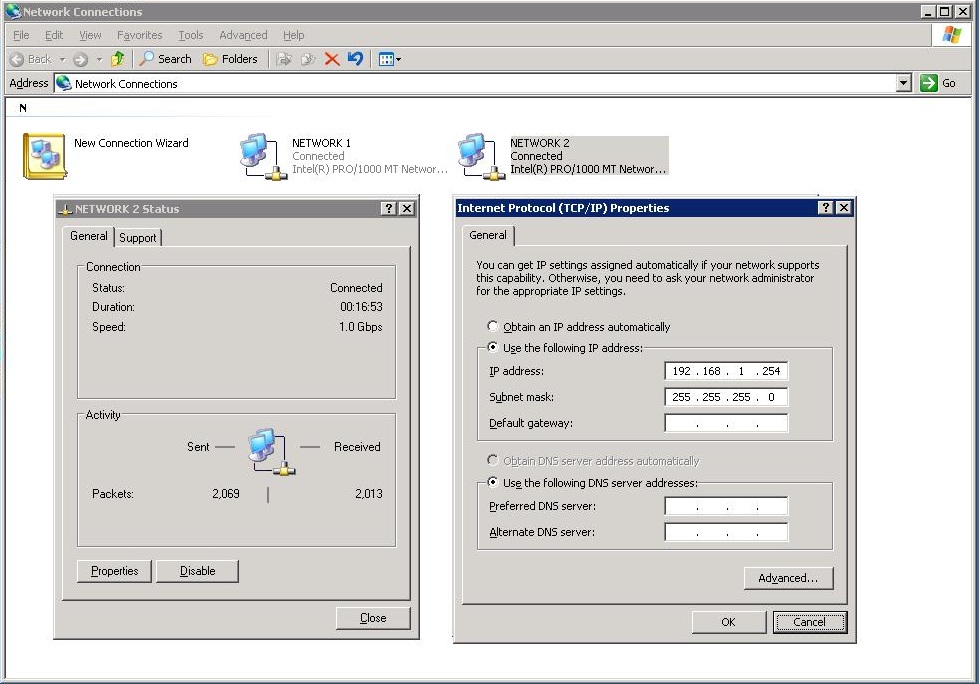Open the Edit menu
980x684 pixels.
tap(54, 35)
